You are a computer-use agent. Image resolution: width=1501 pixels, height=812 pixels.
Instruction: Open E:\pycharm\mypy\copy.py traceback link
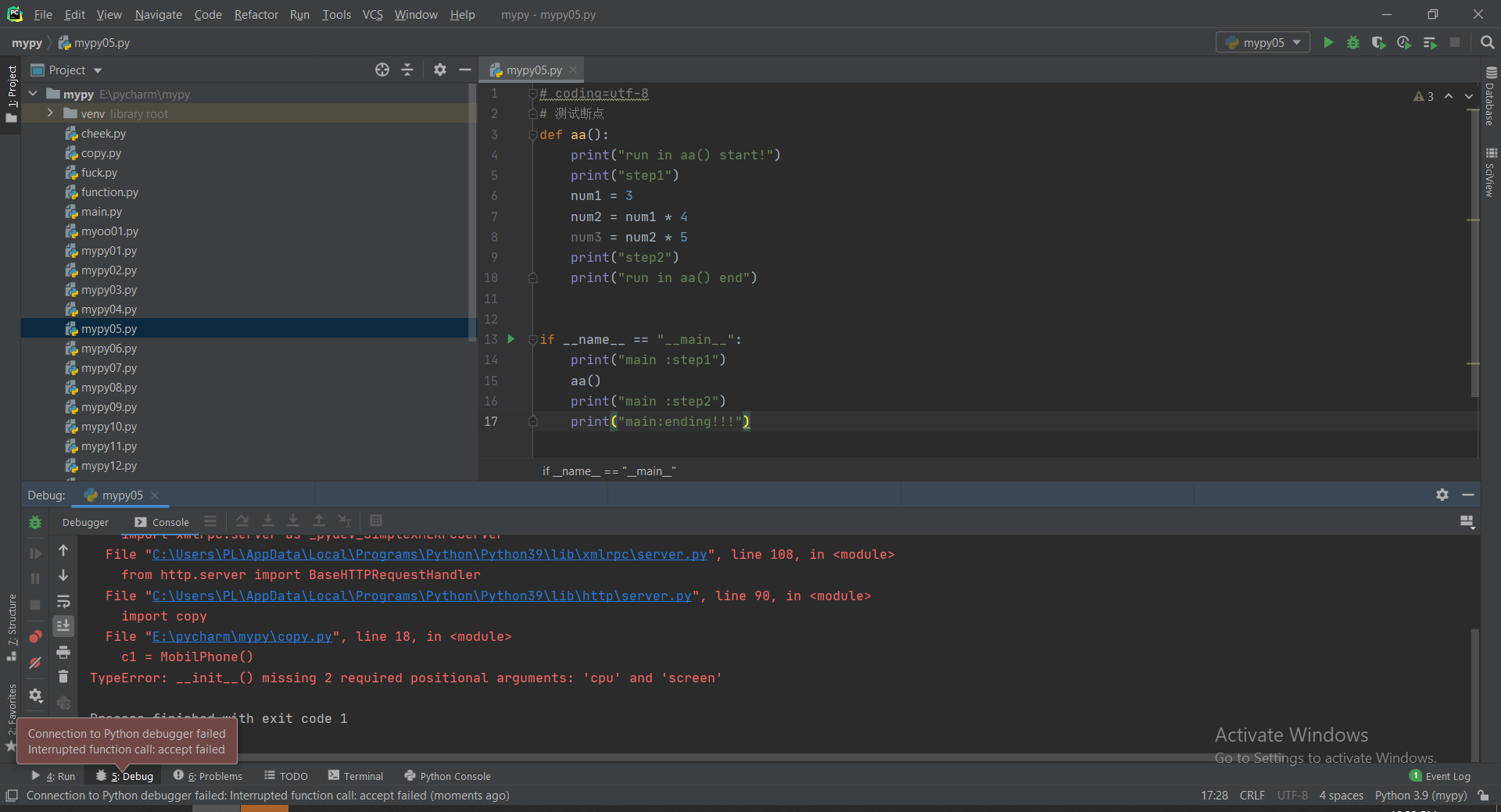[242, 636]
